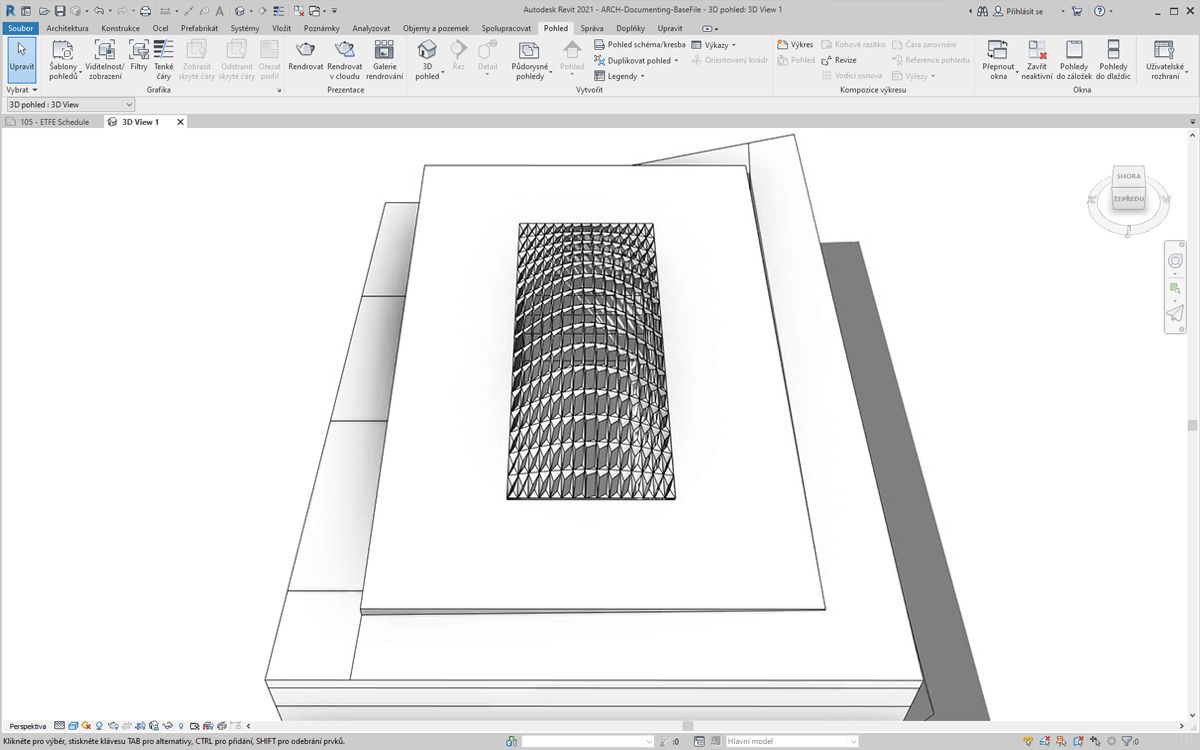
Task: Open the Výkazy schedules dropdown
Action: (x=714, y=45)
